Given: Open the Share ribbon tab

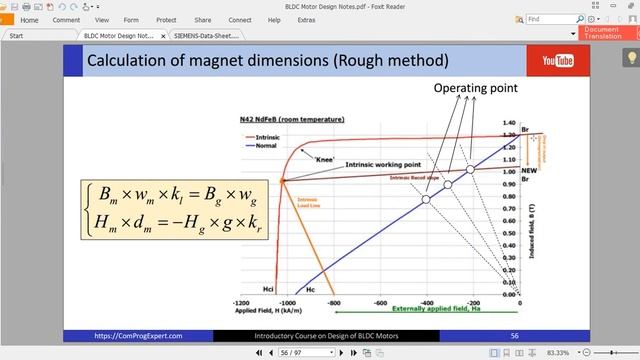Looking at the screenshot, I should (203, 20).
